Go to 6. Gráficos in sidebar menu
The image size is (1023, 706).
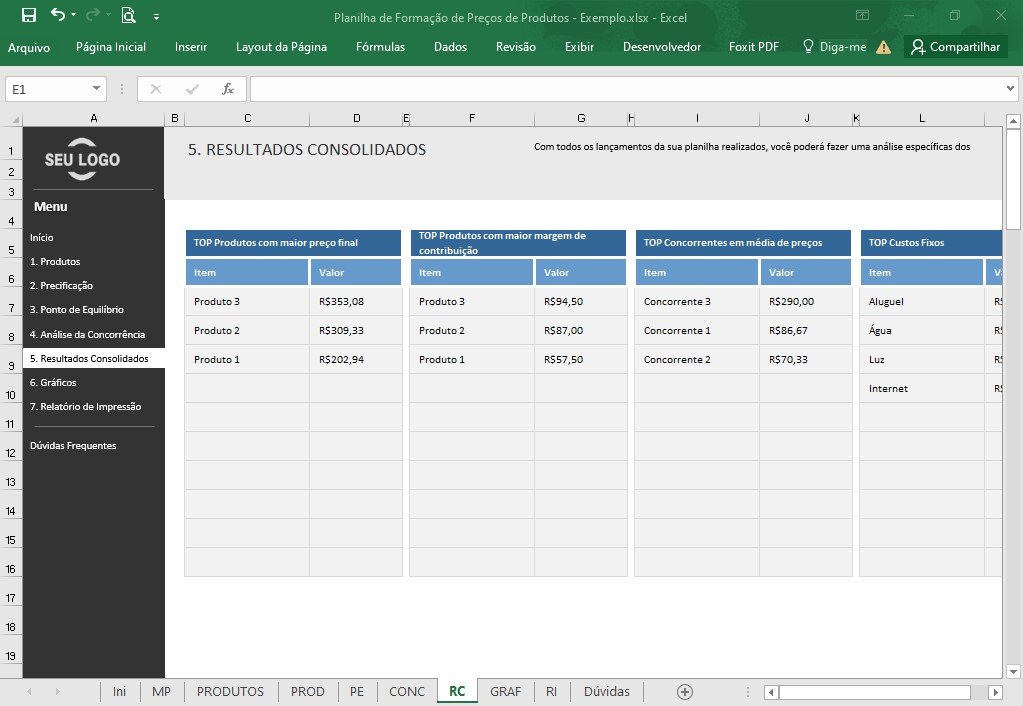coord(53,382)
